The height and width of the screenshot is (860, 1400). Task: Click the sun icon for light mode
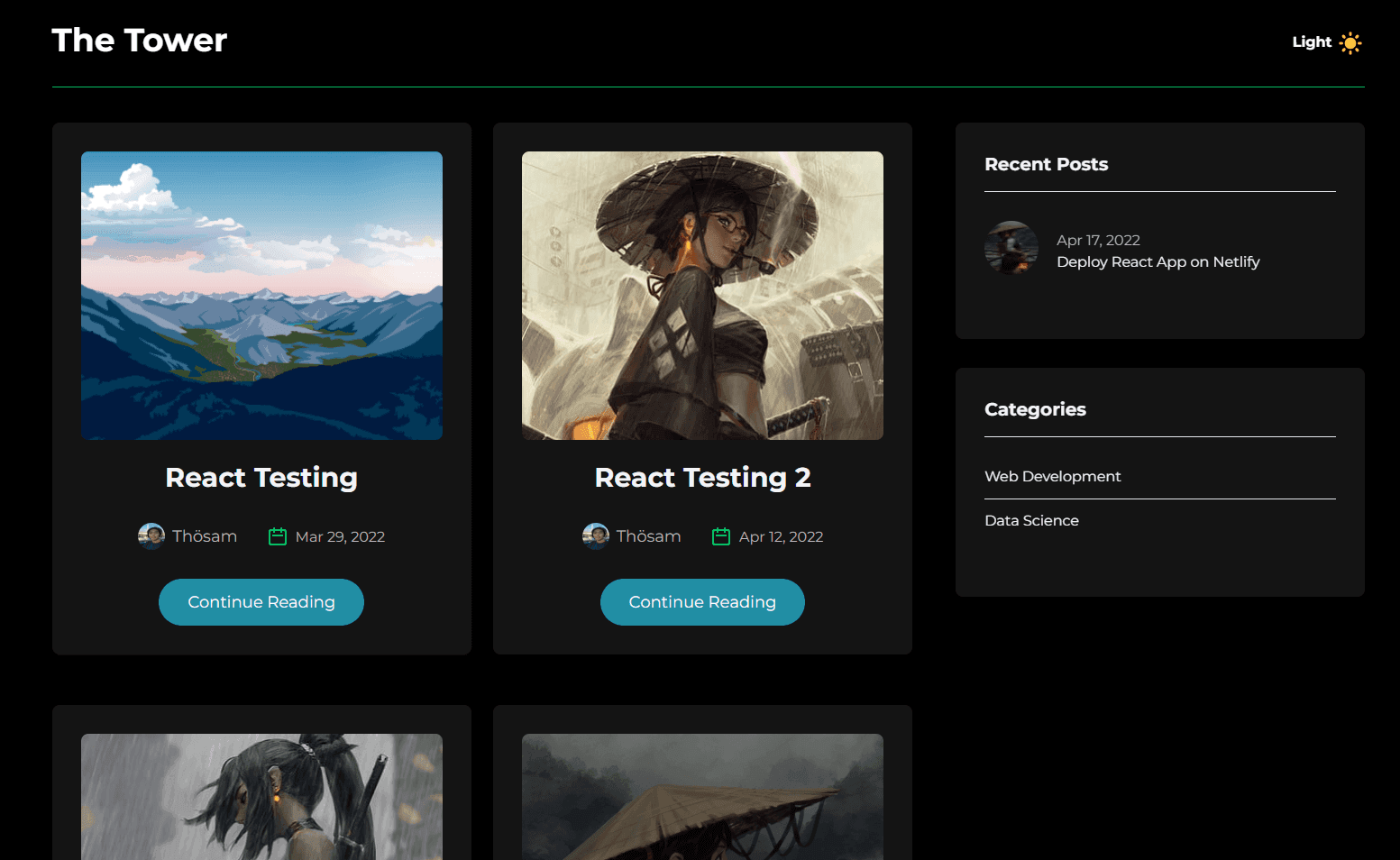(x=1350, y=42)
